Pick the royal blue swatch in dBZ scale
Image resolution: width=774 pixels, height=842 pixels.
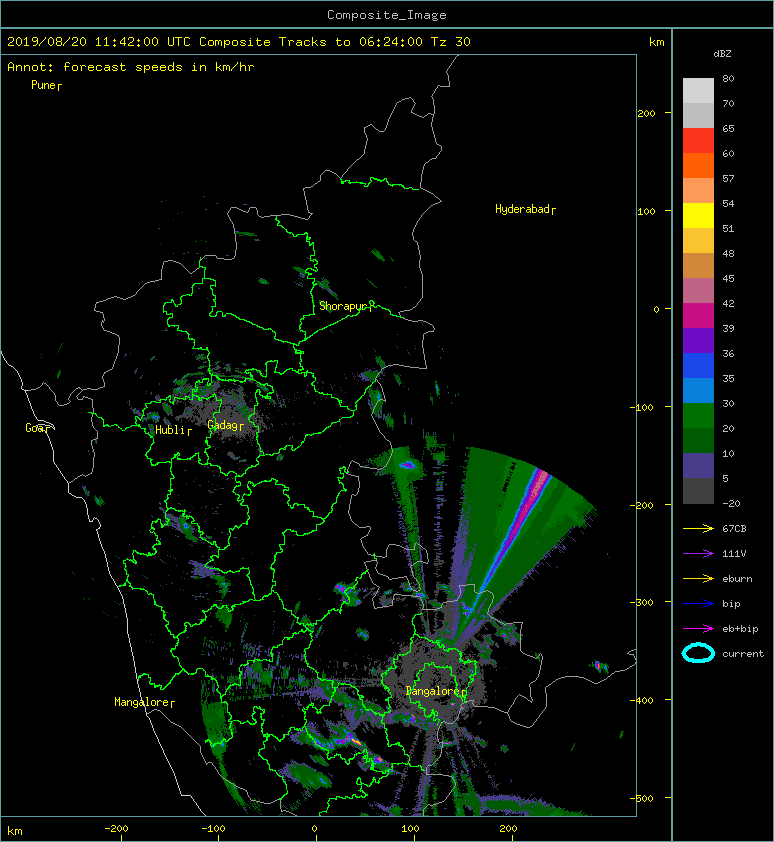698,366
